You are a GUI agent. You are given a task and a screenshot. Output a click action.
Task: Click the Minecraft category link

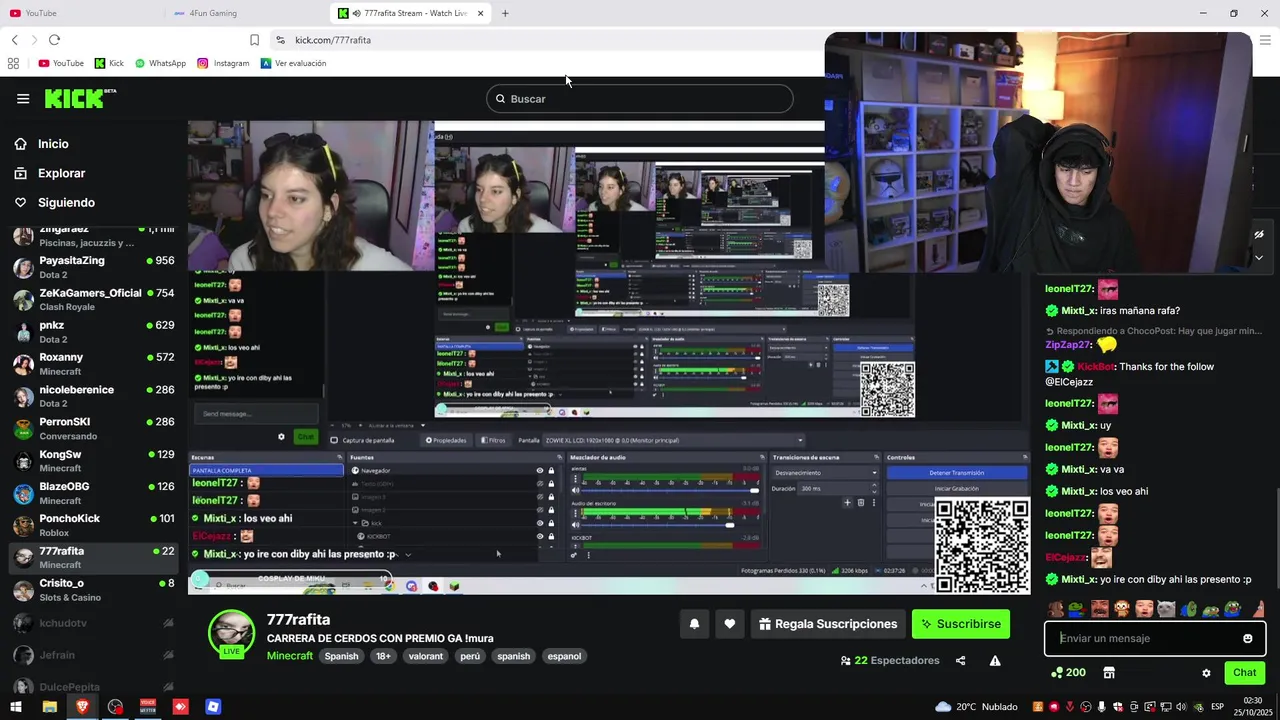pyautogui.click(x=290, y=656)
